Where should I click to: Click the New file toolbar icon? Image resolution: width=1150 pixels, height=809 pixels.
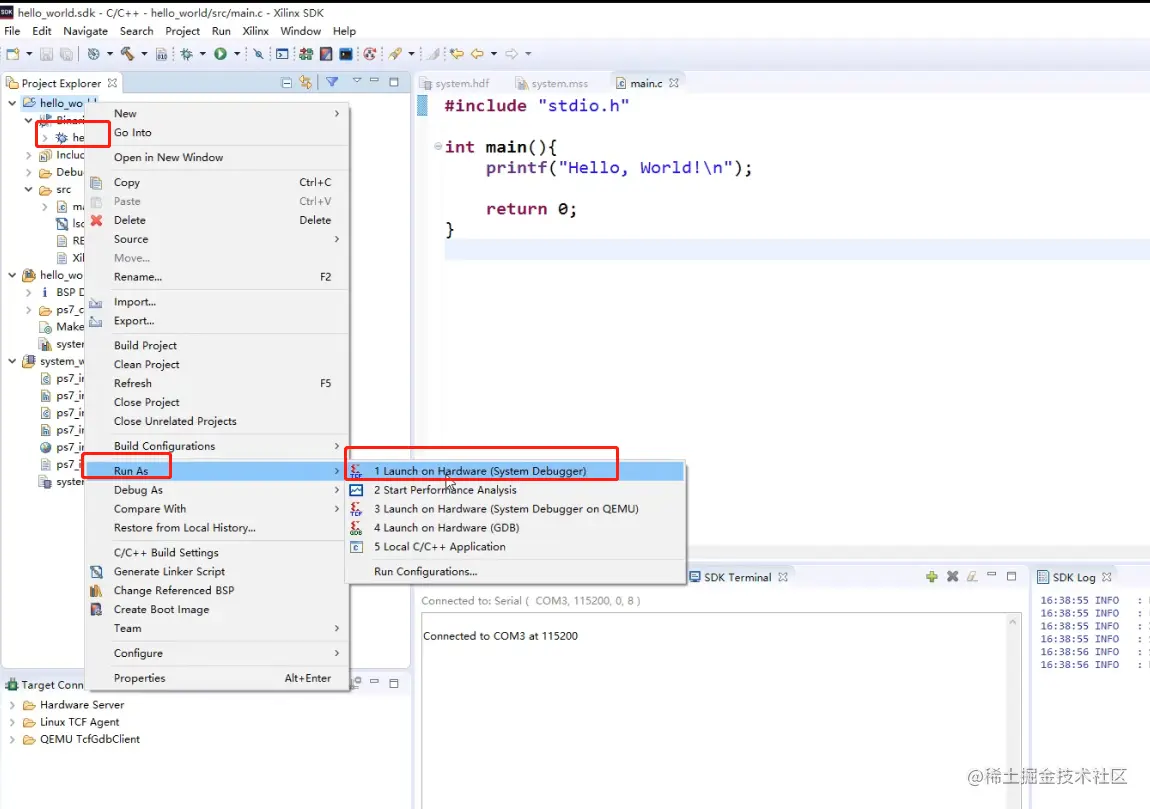point(13,54)
